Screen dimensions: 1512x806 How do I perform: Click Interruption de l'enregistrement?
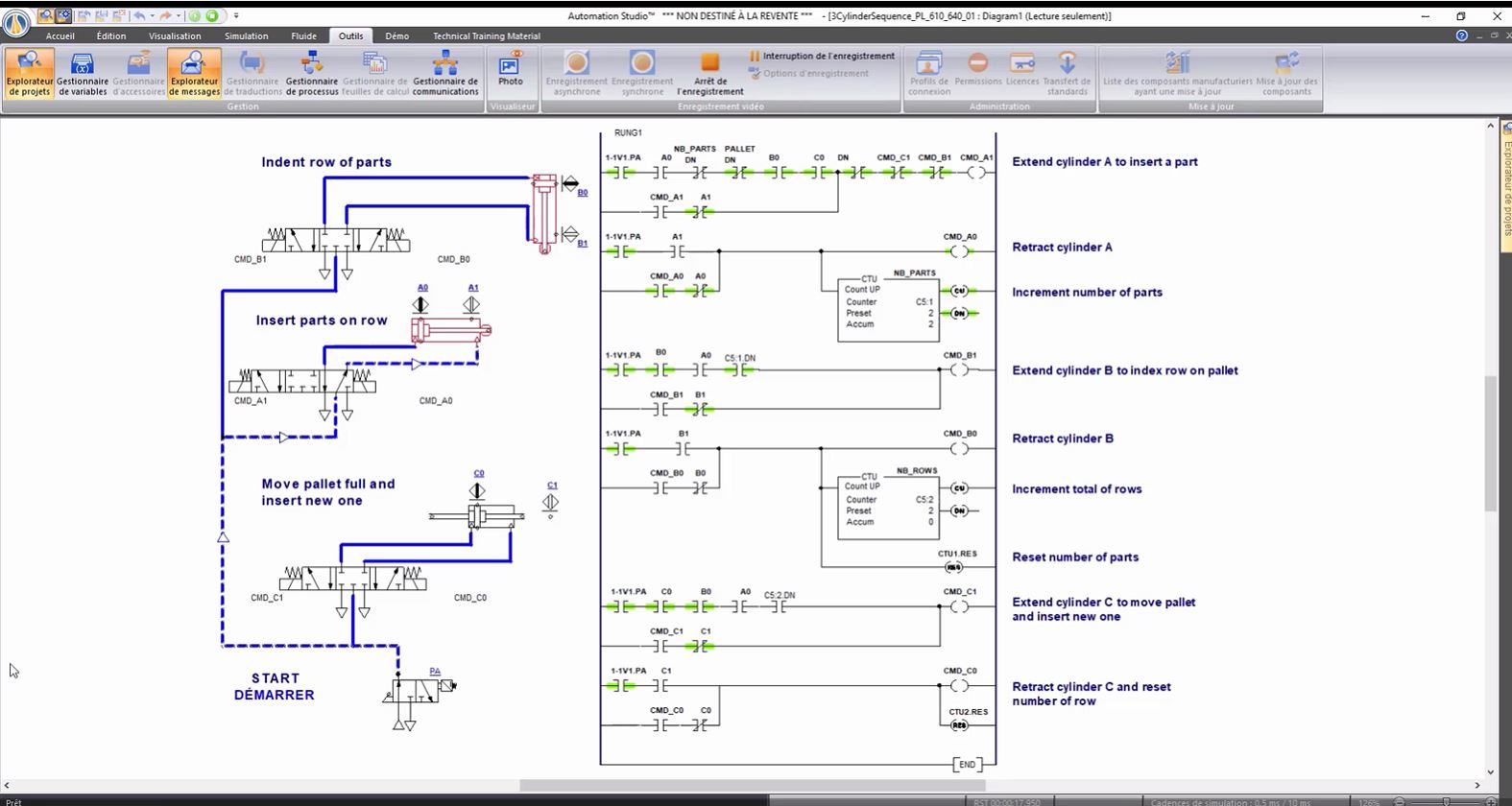[x=822, y=56]
